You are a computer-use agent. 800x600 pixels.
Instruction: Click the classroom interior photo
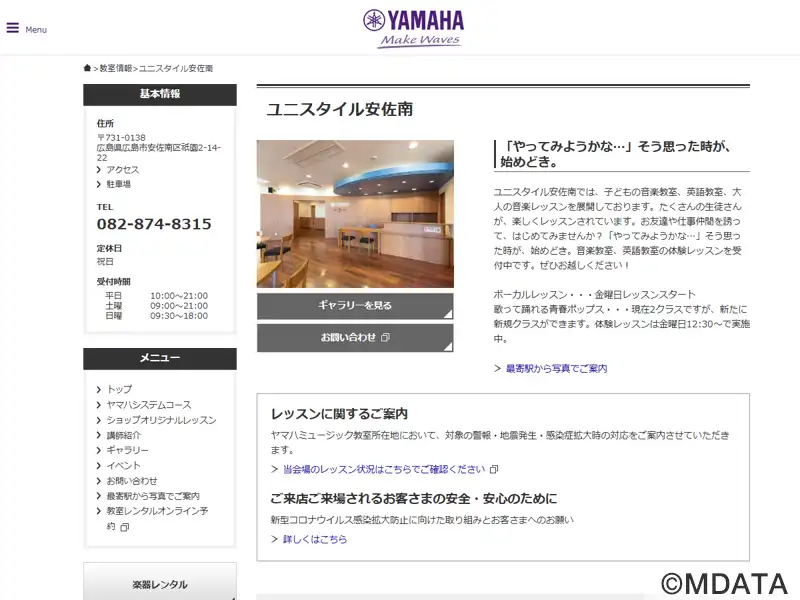point(355,214)
